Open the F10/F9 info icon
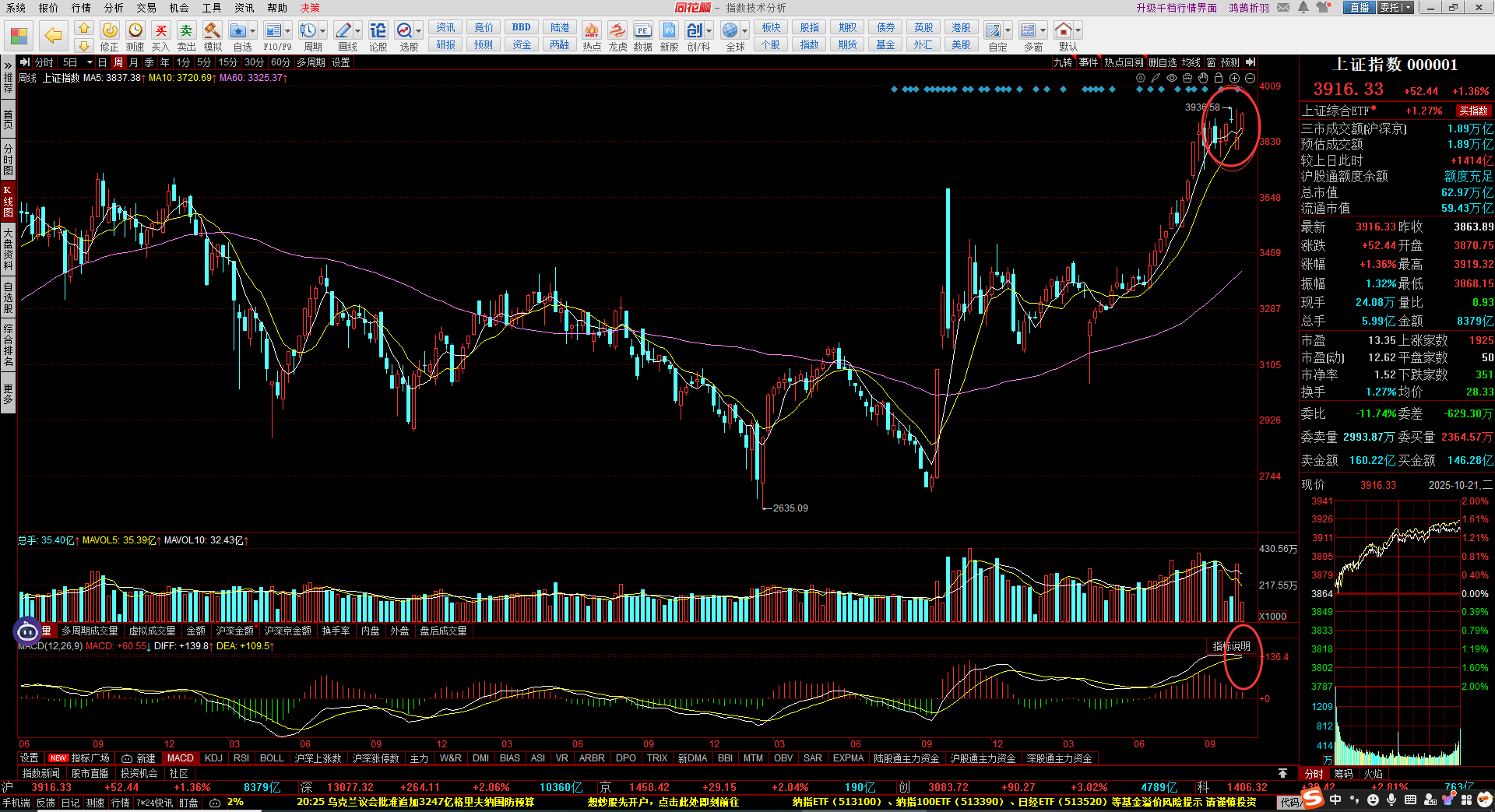Screen dimensions: 1495x812 pyautogui.click(x=273, y=30)
